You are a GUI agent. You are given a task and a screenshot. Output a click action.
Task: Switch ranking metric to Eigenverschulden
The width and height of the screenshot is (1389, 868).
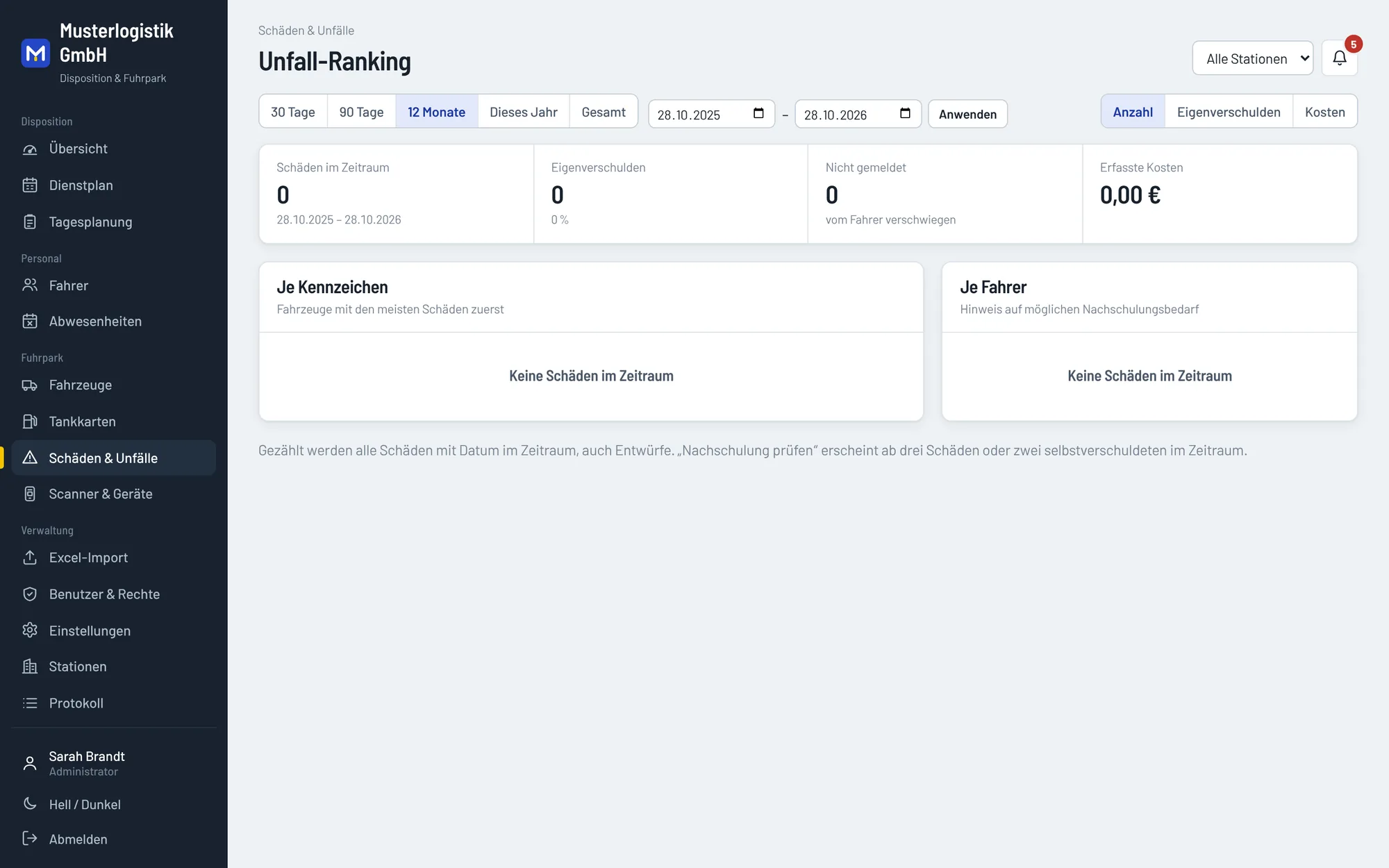click(x=1229, y=112)
